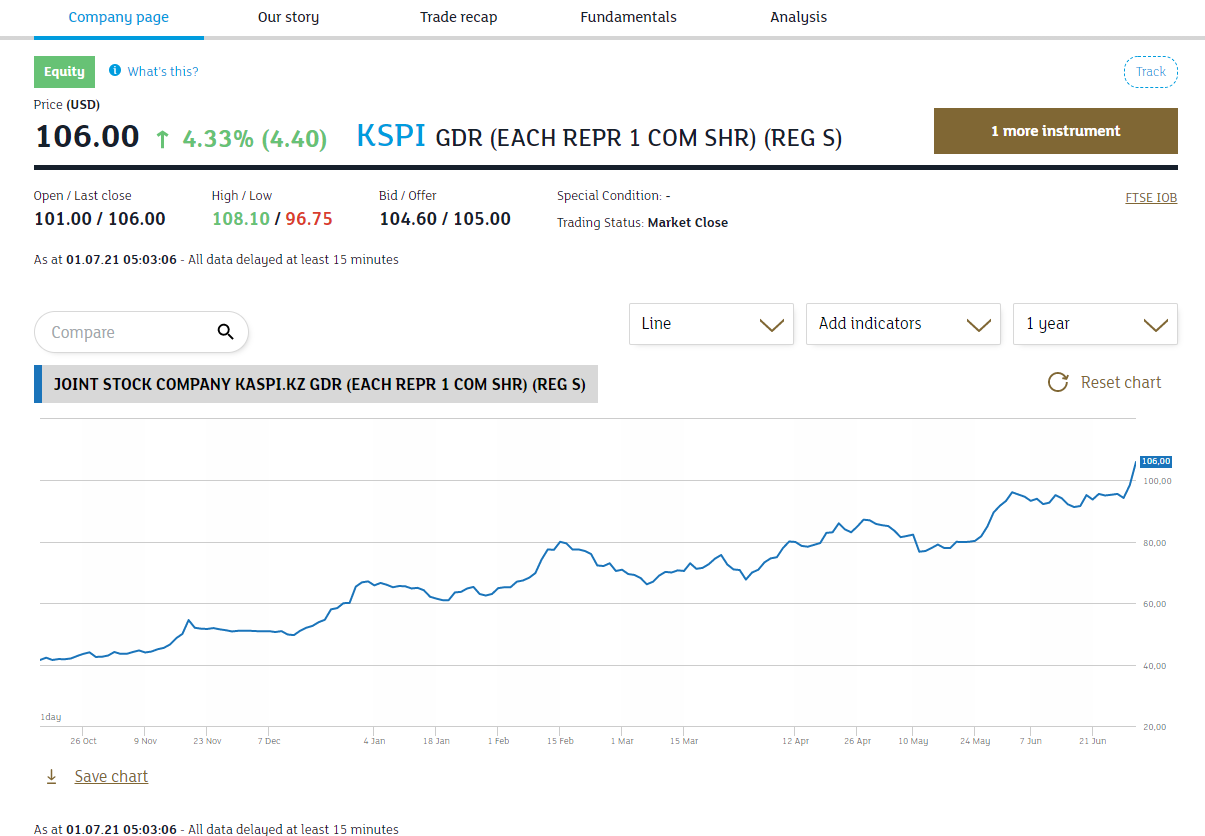
Task: Open the Analysis tab
Action: pyautogui.click(x=799, y=17)
